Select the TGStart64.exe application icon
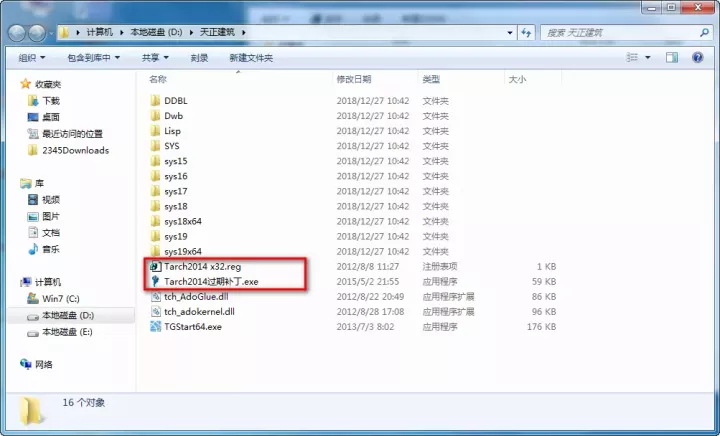720x436 pixels. (x=155, y=327)
